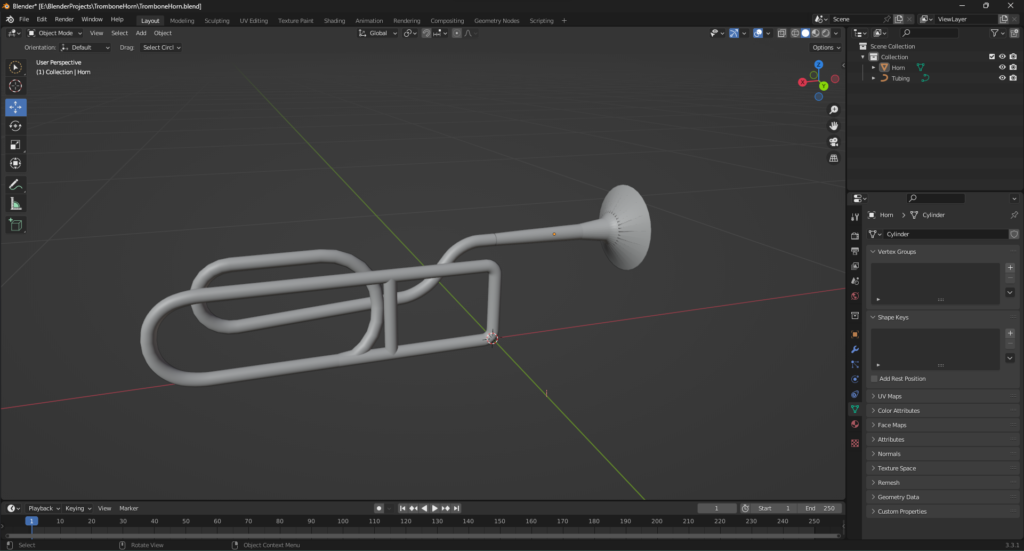Select the Move tool in left toolbar
The height and width of the screenshot is (551, 1024).
click(15, 106)
